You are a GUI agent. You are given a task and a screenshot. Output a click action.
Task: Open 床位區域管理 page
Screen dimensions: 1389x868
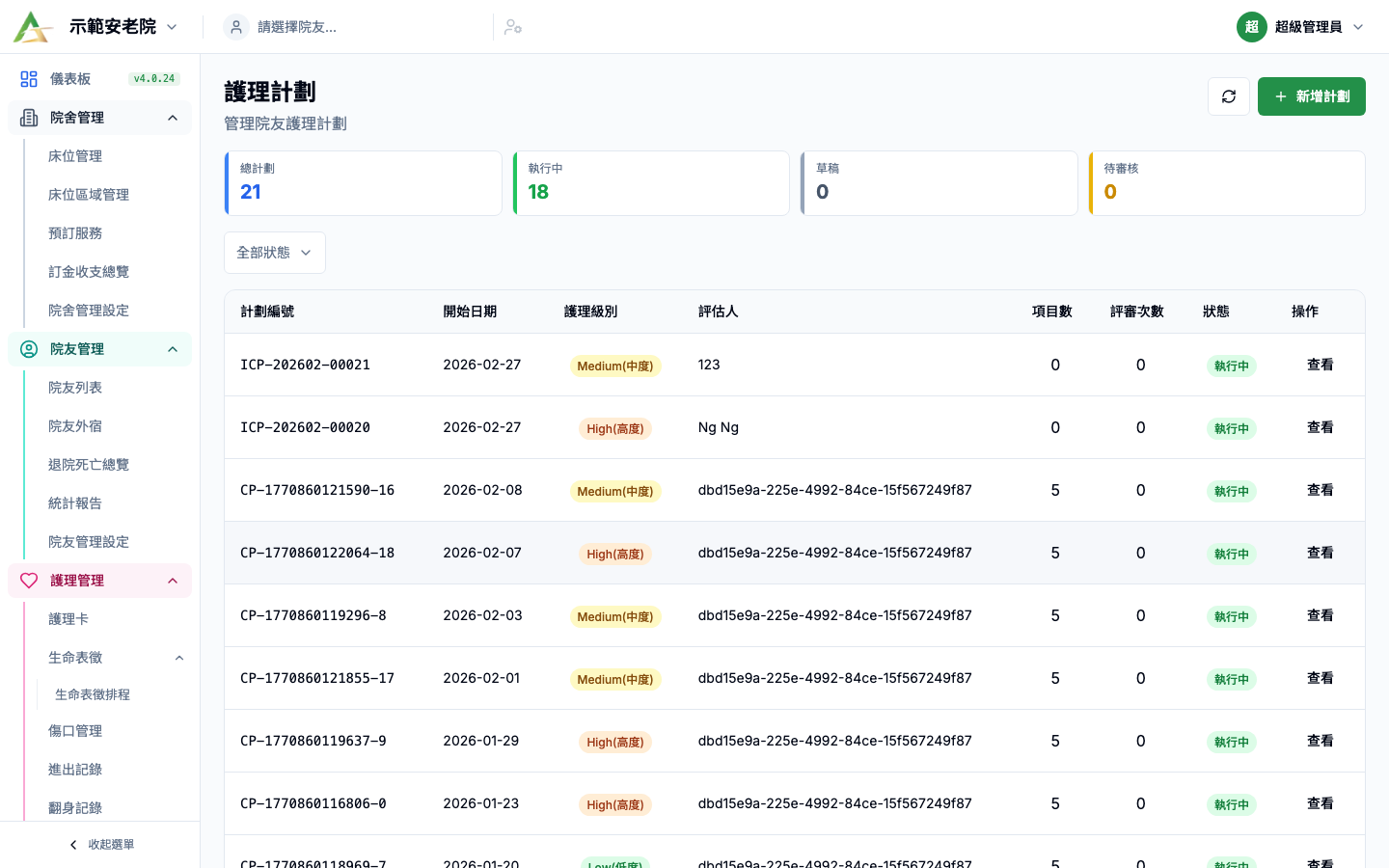(x=89, y=195)
